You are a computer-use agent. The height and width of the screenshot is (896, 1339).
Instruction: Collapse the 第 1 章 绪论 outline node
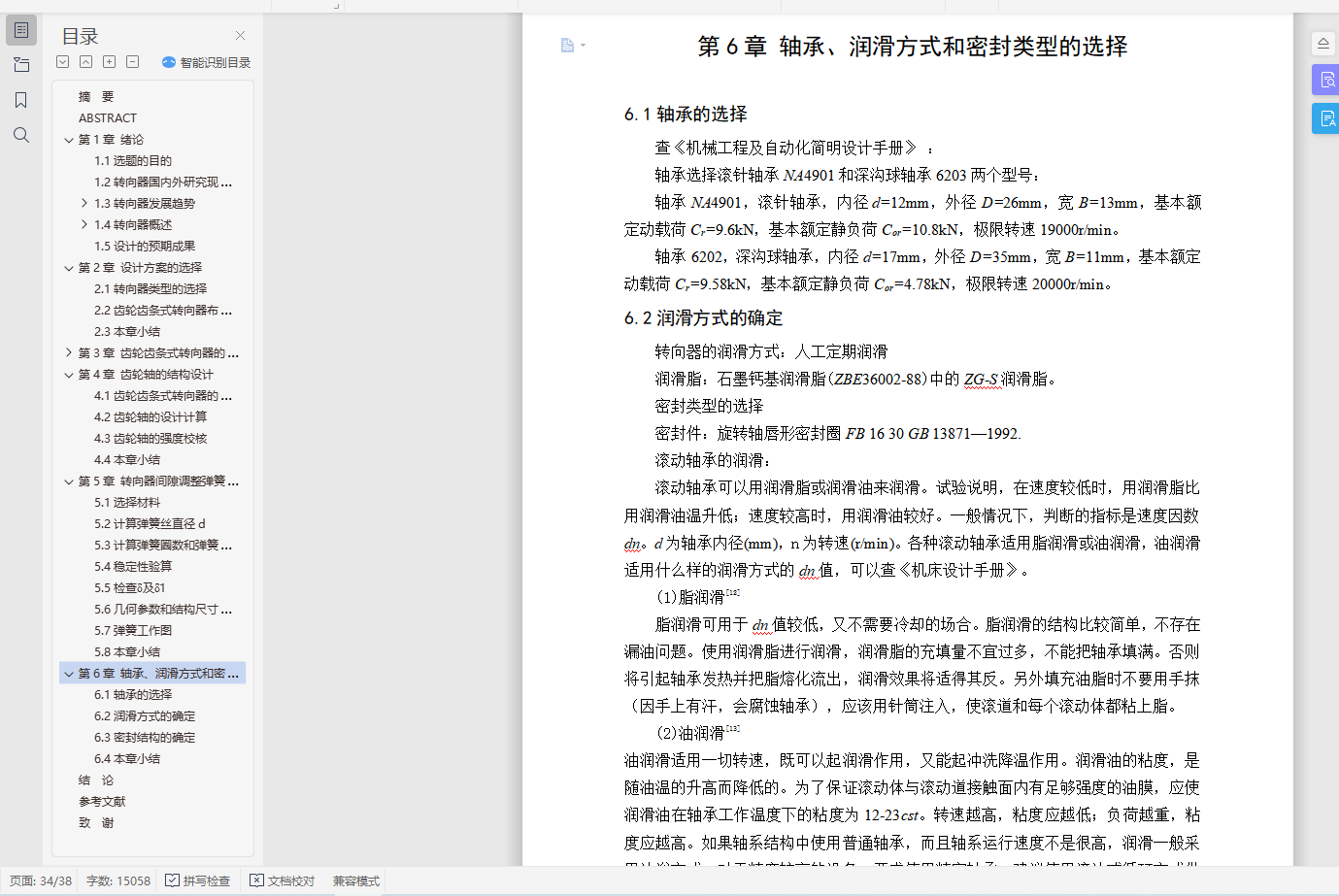(69, 140)
